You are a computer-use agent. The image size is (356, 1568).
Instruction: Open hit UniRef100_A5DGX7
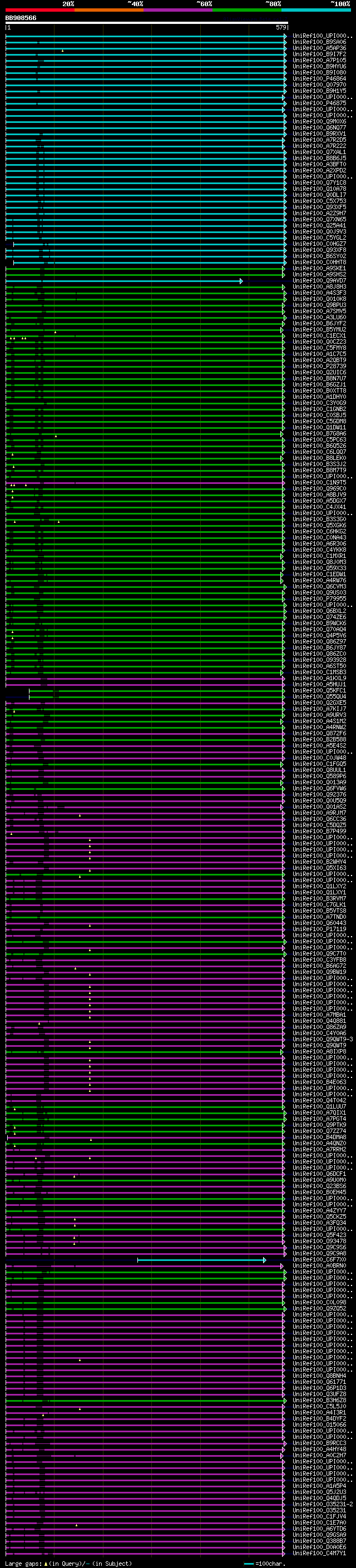(x=319, y=501)
